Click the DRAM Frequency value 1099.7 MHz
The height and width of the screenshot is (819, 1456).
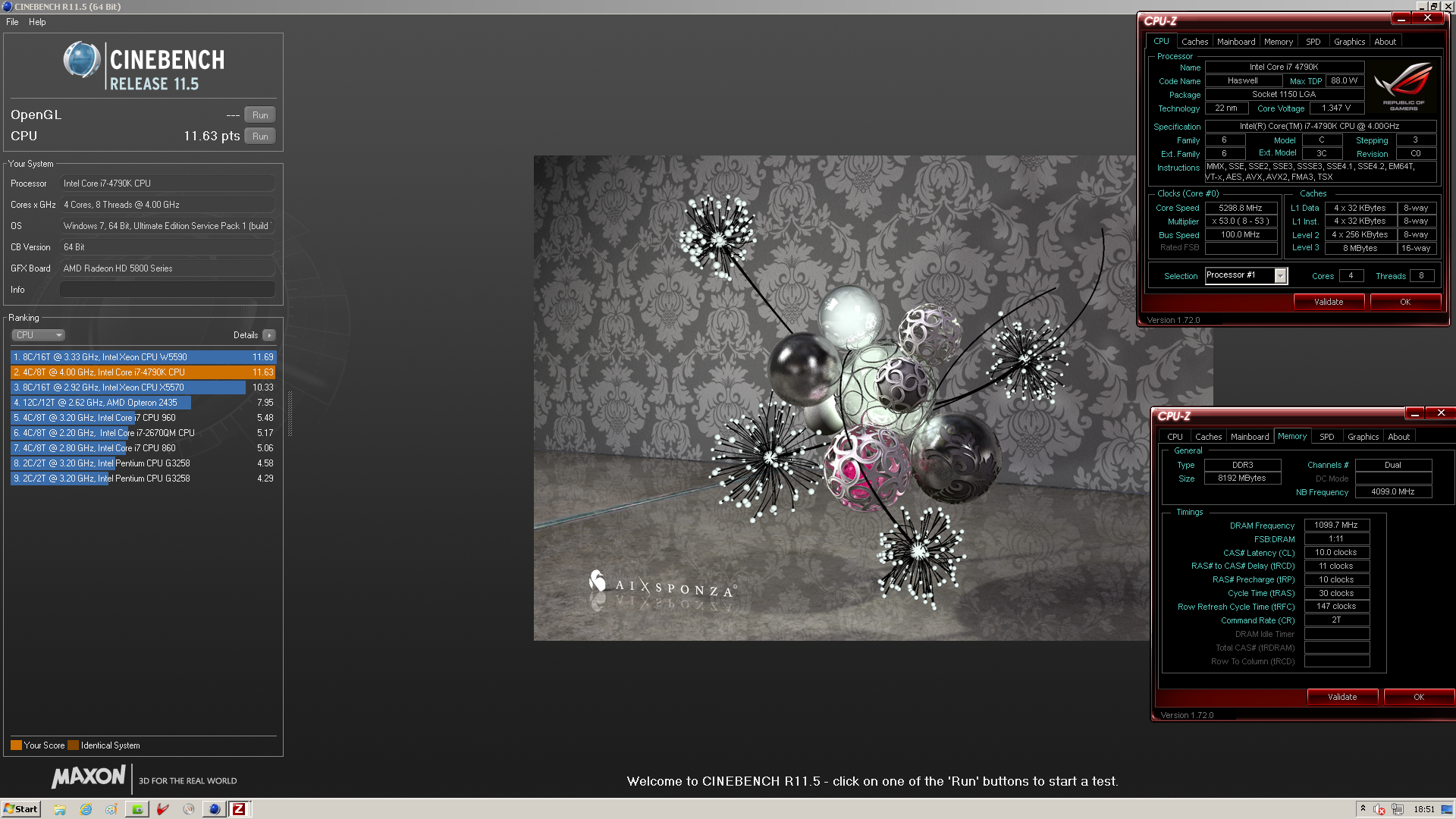(x=1336, y=525)
